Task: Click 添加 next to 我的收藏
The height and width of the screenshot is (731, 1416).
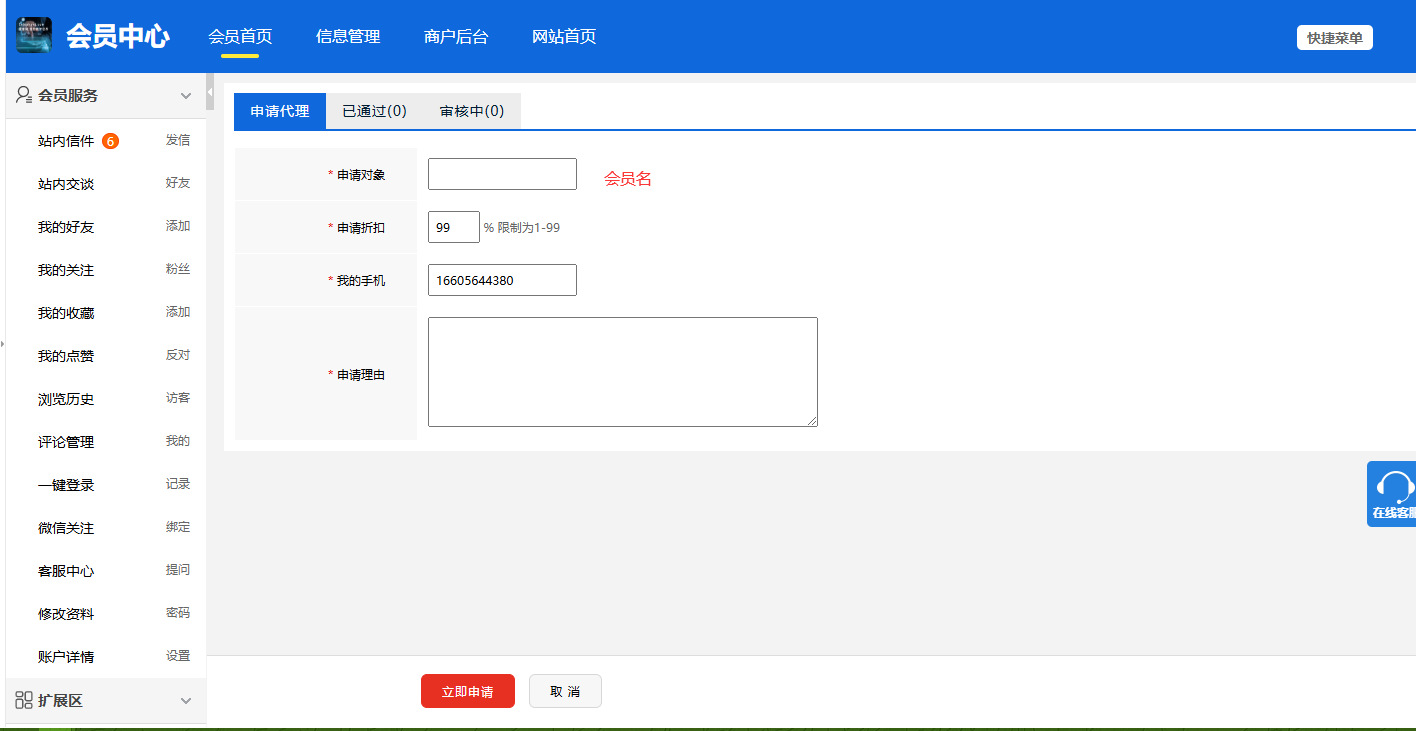Action: (x=178, y=312)
